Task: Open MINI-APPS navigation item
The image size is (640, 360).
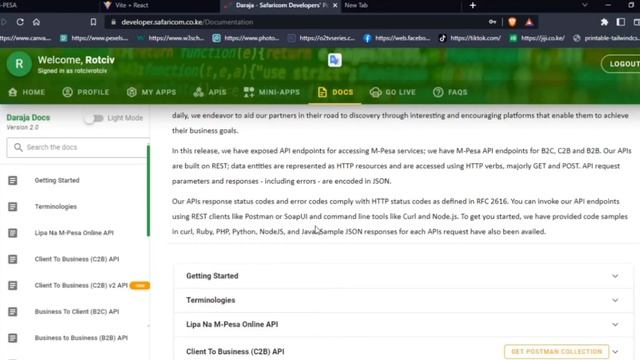Action: (x=271, y=92)
